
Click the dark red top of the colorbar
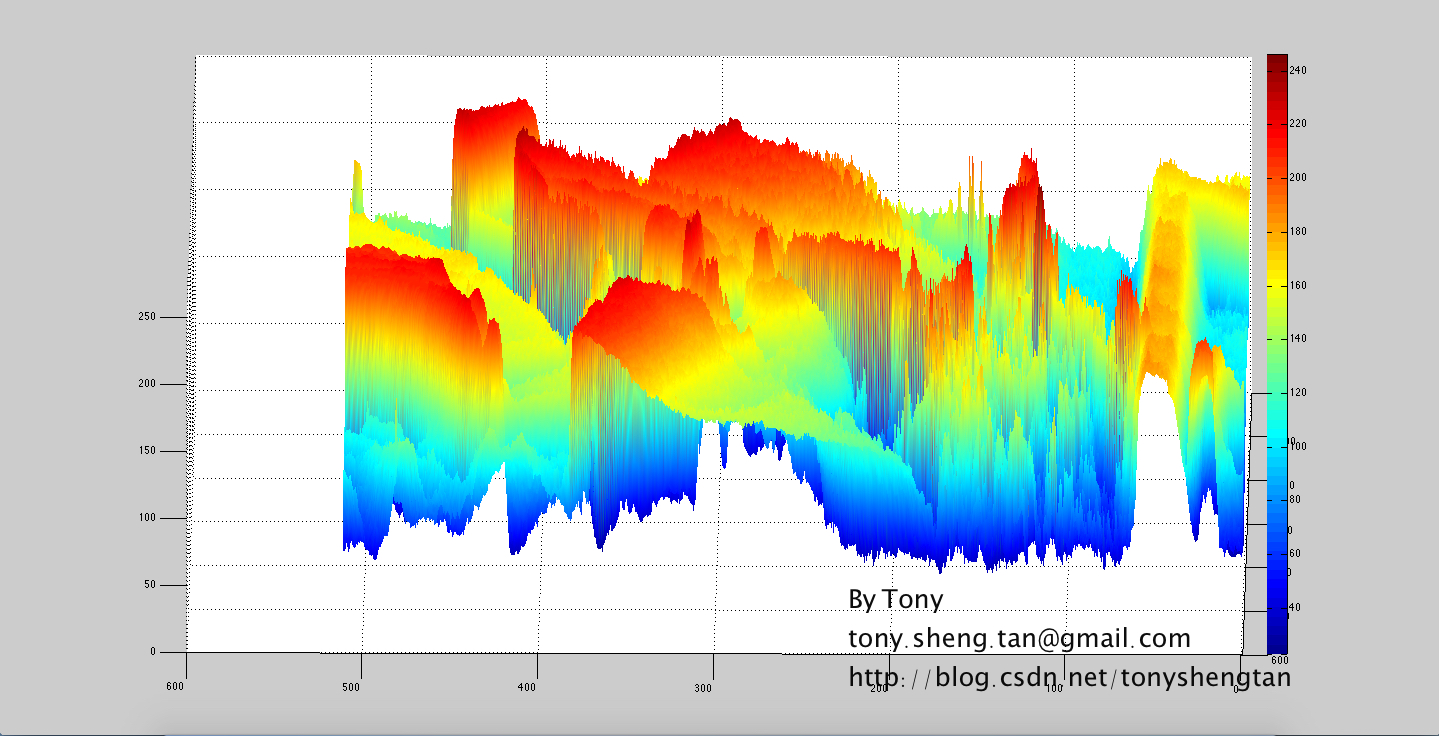1277,61
